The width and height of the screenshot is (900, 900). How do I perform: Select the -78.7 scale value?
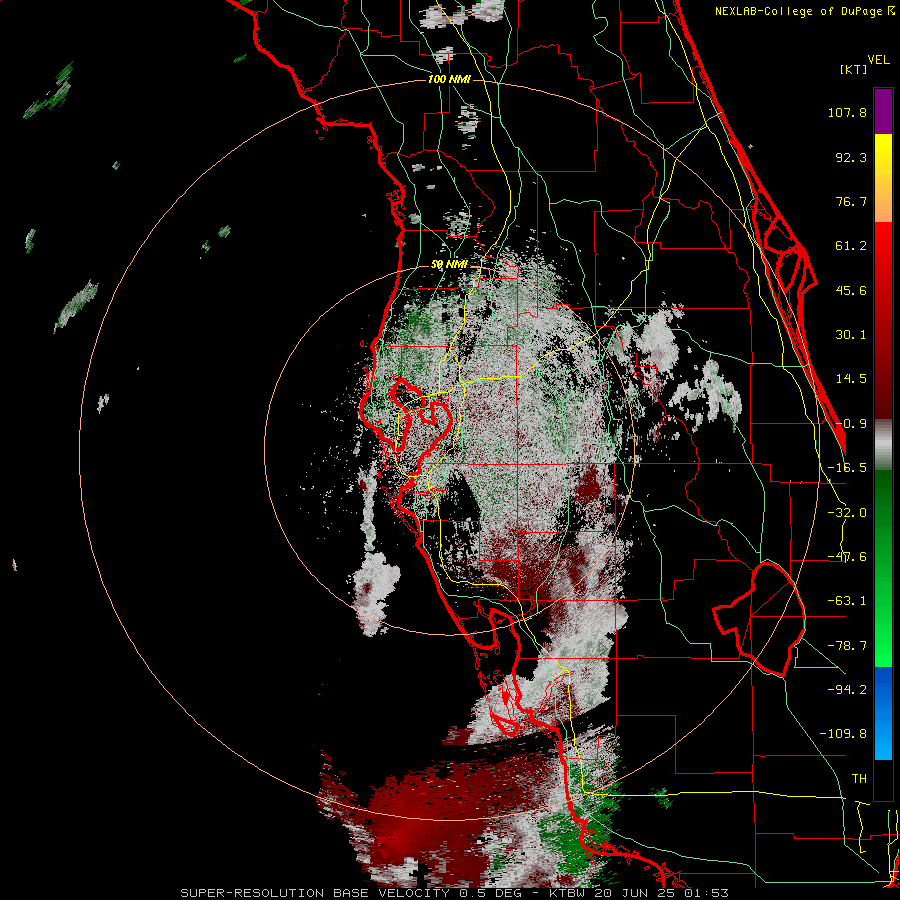pyautogui.click(x=847, y=646)
